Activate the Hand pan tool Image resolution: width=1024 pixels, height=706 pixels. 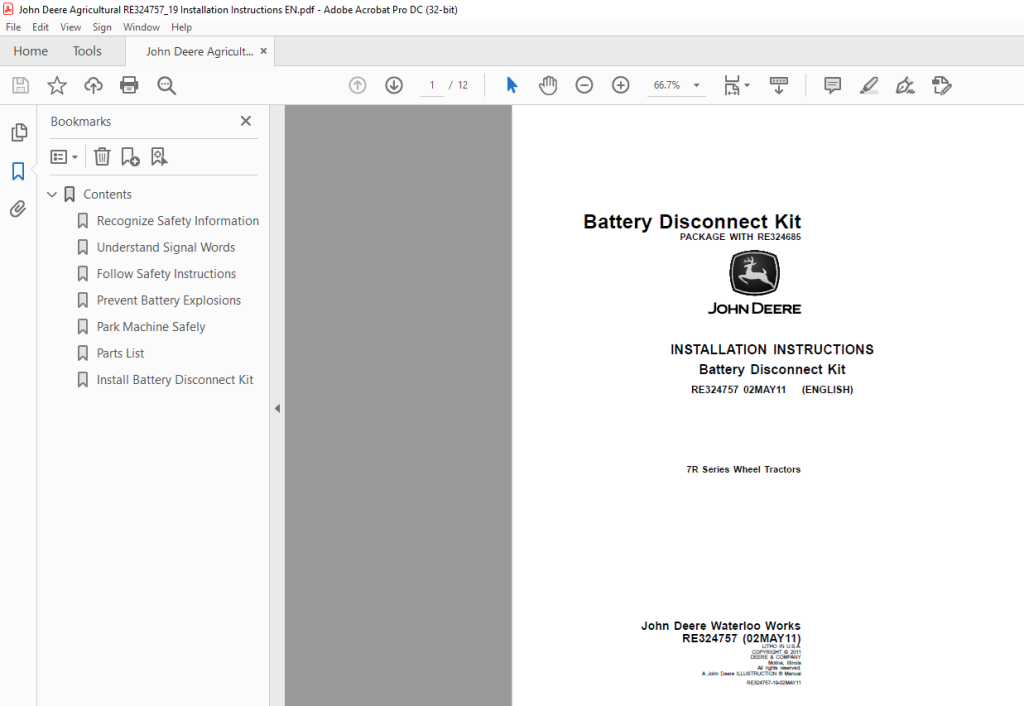pos(548,86)
